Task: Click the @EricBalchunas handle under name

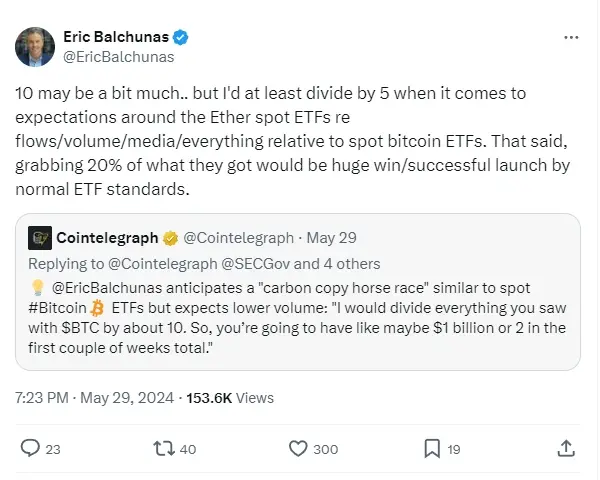Action: [111, 58]
